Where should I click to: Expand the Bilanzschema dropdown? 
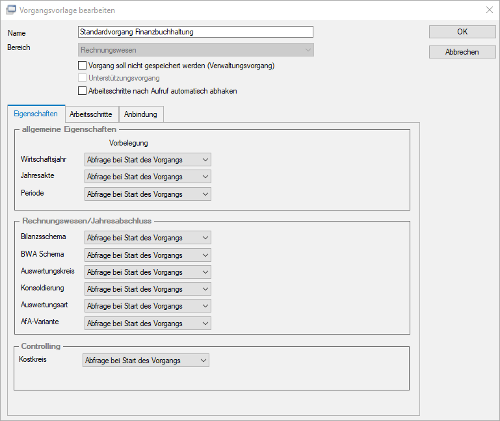point(147,238)
